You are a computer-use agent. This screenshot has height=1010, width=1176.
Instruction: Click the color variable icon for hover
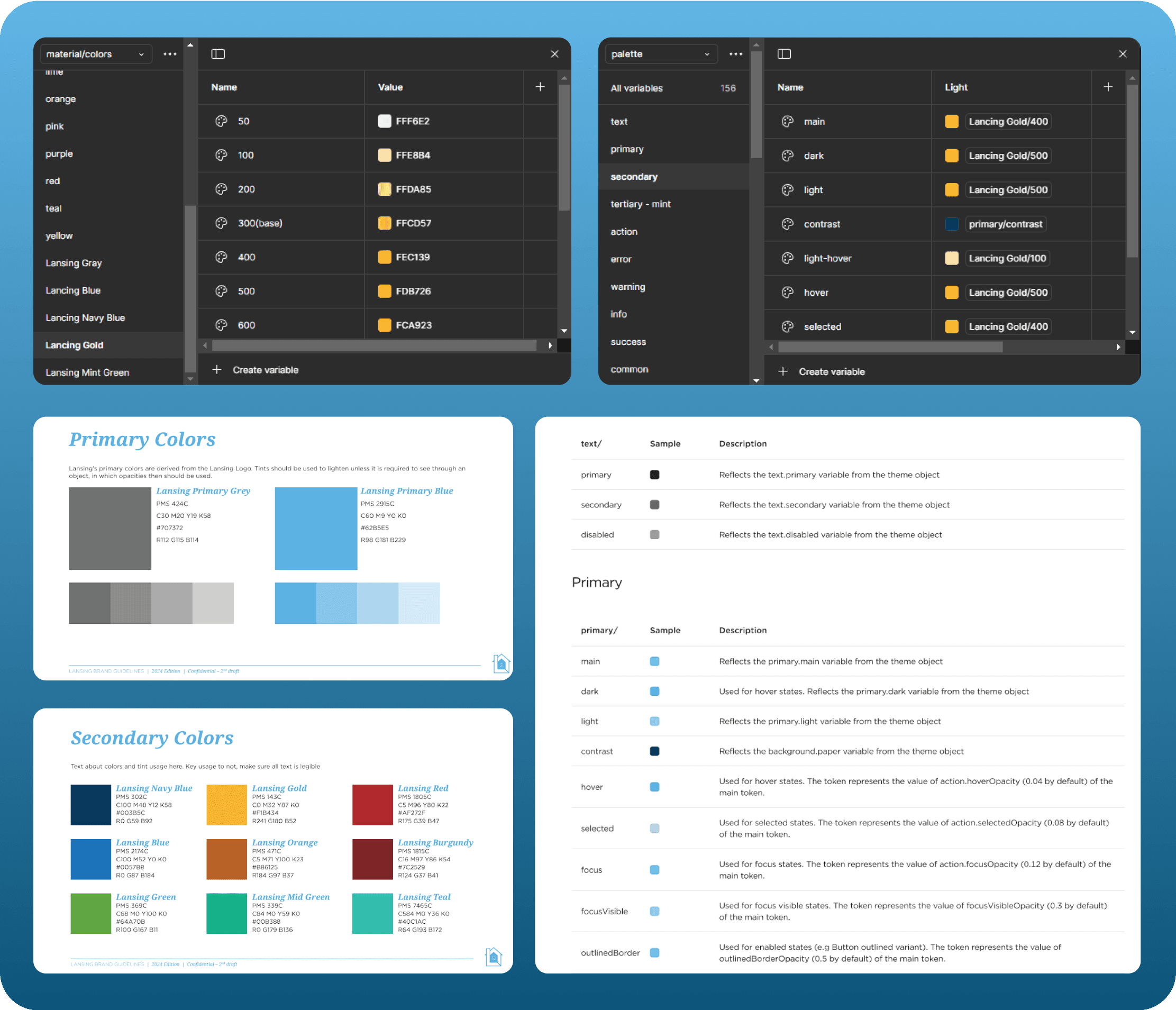tap(787, 293)
